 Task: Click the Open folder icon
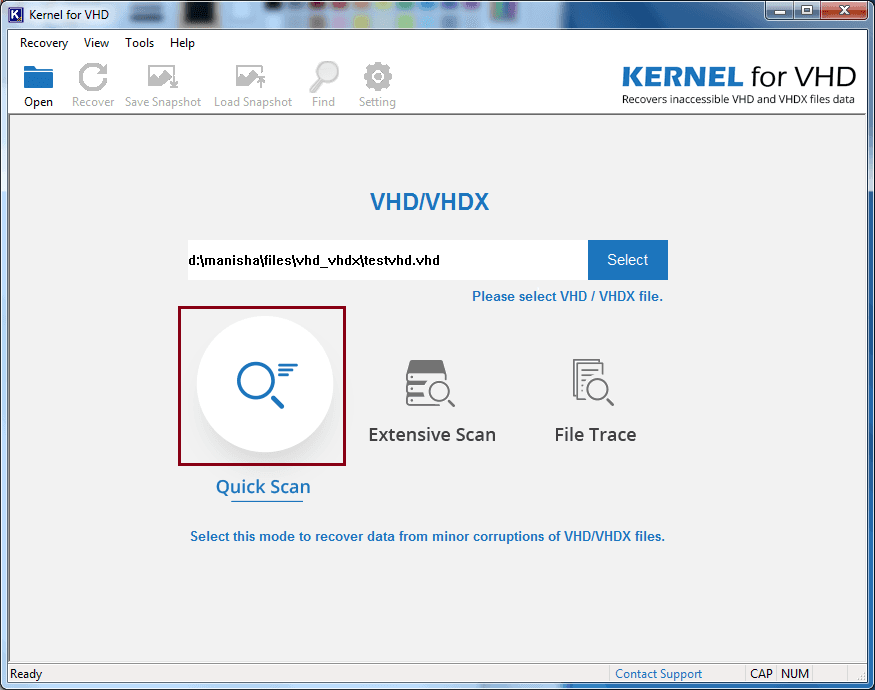[x=38, y=77]
